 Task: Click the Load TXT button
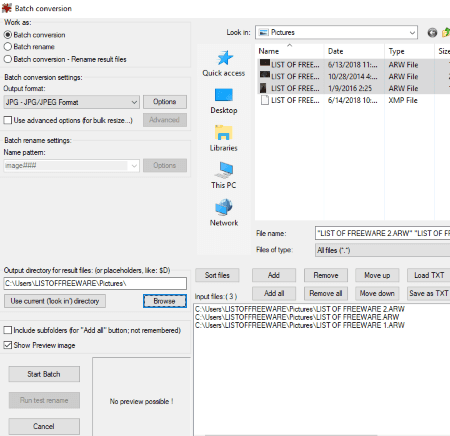coord(429,275)
